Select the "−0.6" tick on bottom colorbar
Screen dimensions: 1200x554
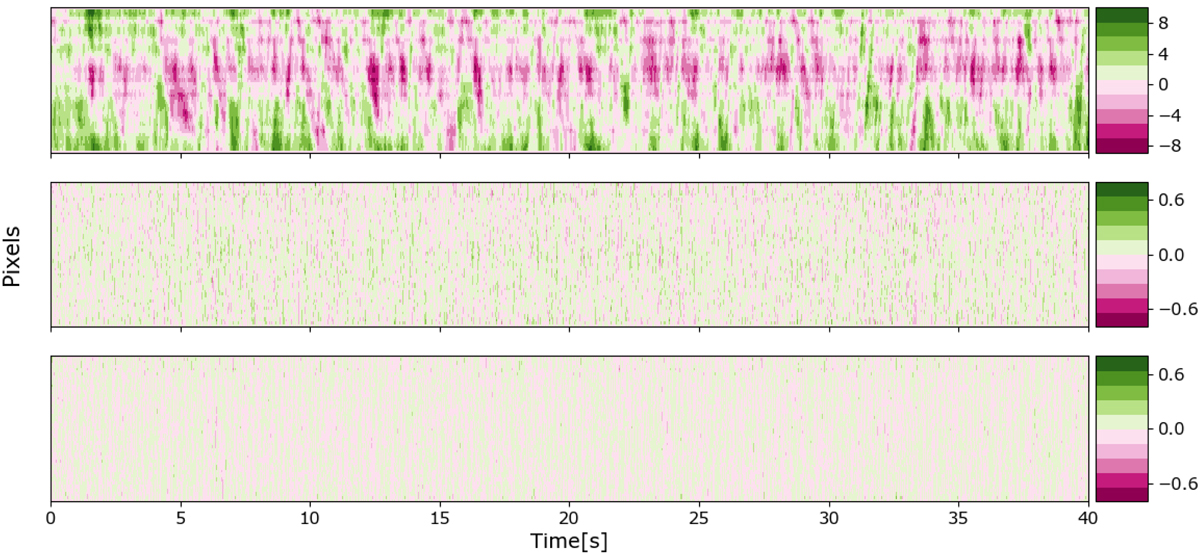[1167, 483]
